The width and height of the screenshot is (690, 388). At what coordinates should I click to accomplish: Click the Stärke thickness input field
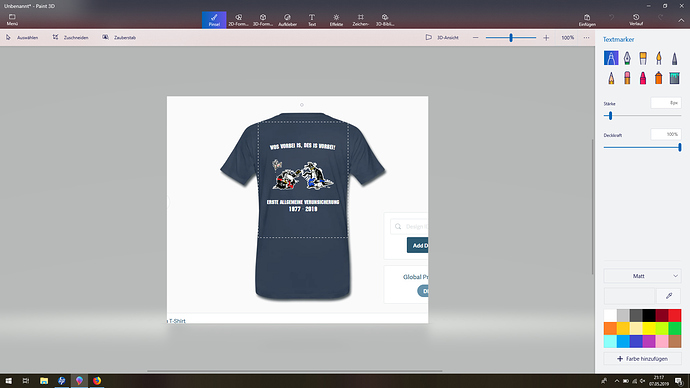coord(665,103)
